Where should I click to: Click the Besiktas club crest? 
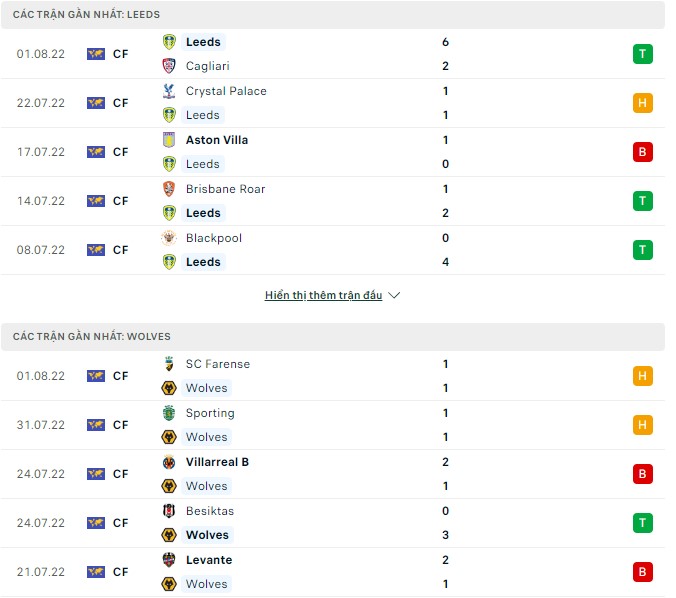click(x=169, y=511)
